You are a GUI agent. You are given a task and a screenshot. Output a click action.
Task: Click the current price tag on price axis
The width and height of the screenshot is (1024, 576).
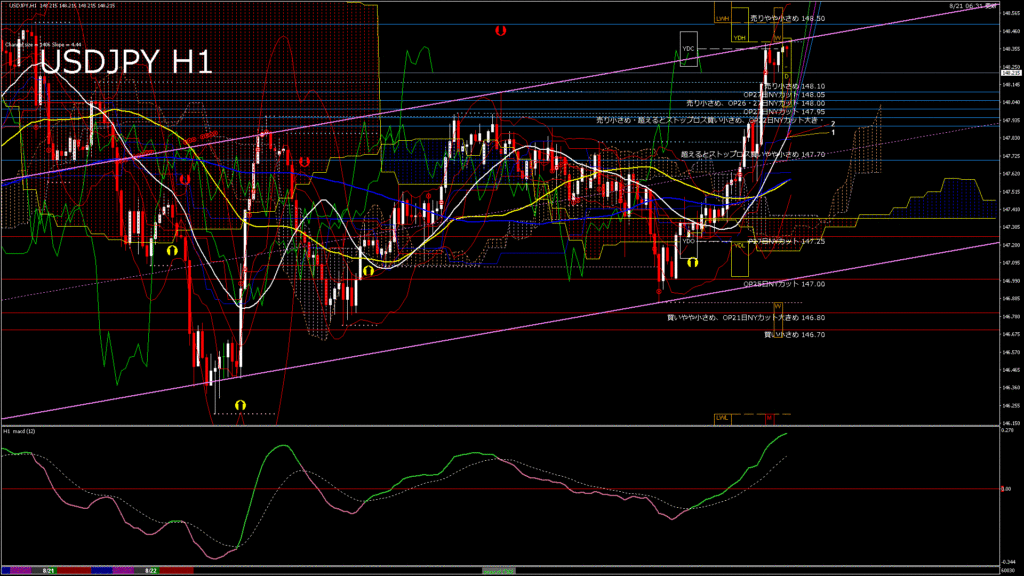pyautogui.click(x=1010, y=73)
